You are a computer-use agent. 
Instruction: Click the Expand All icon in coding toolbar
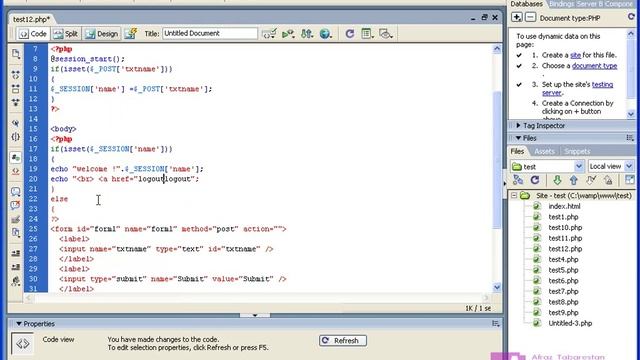(16, 102)
